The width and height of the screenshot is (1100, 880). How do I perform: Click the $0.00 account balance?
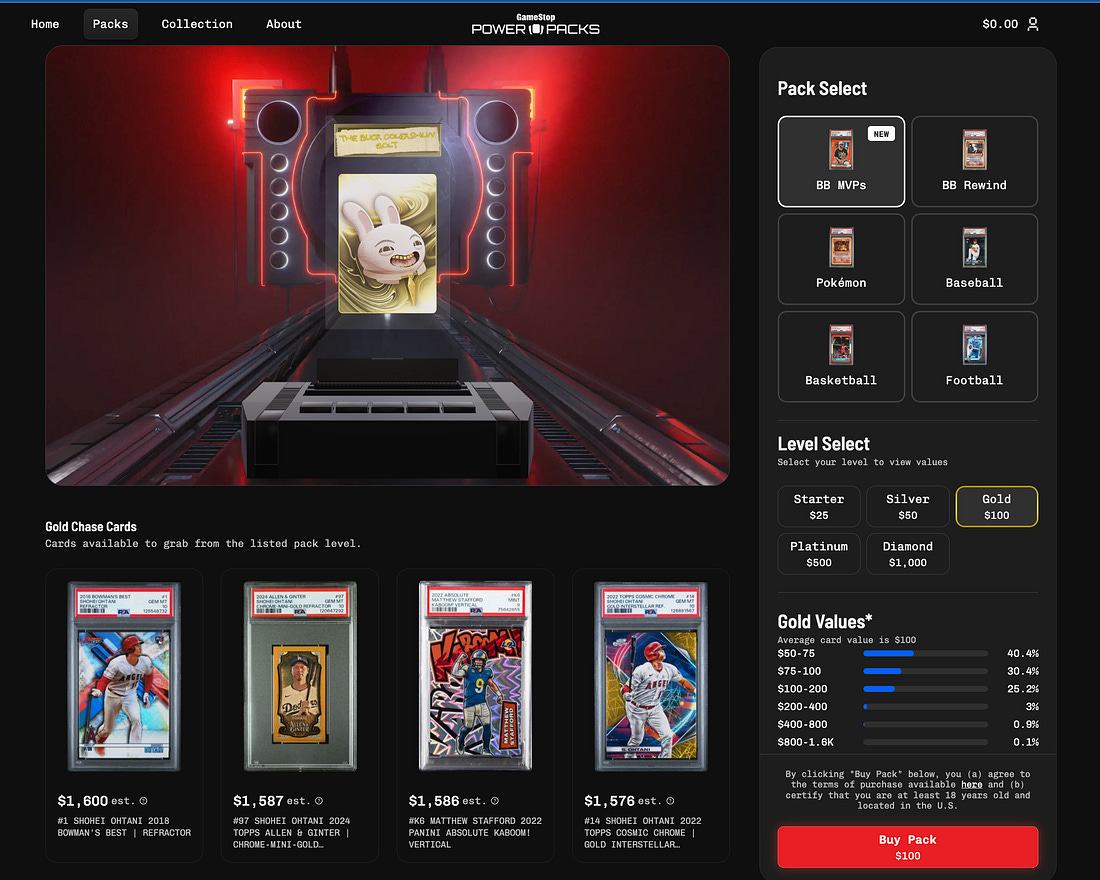click(x=1000, y=24)
